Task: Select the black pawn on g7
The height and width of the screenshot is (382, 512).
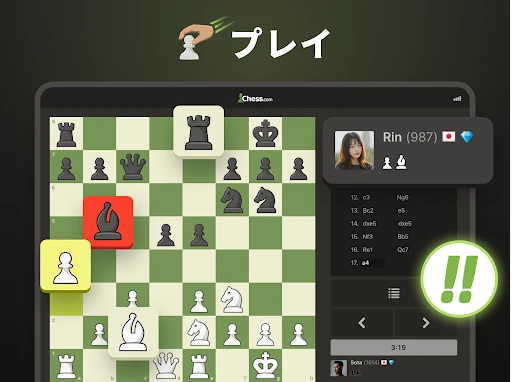Action: tap(265, 169)
